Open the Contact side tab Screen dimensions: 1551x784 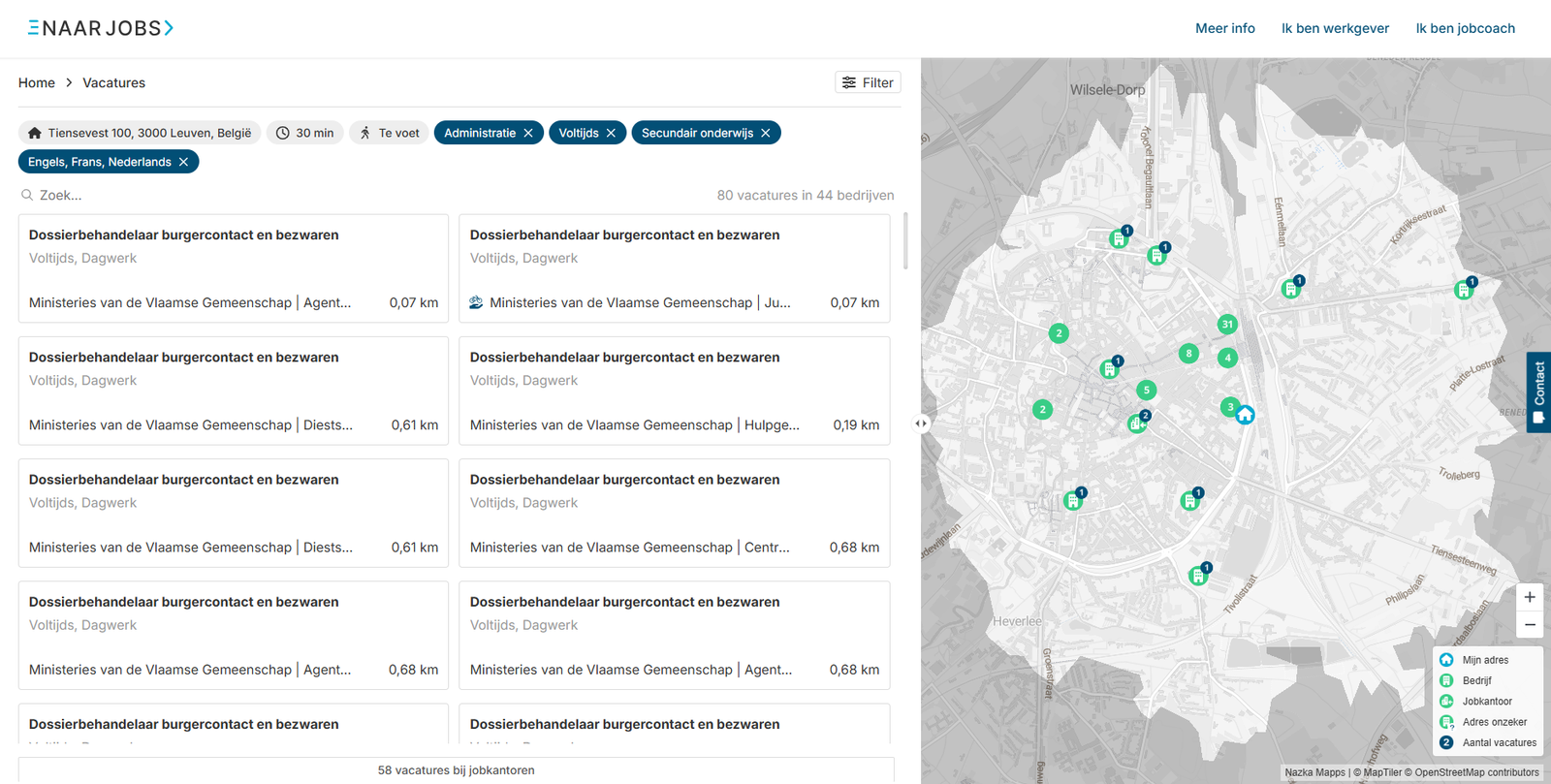pyautogui.click(x=1538, y=392)
